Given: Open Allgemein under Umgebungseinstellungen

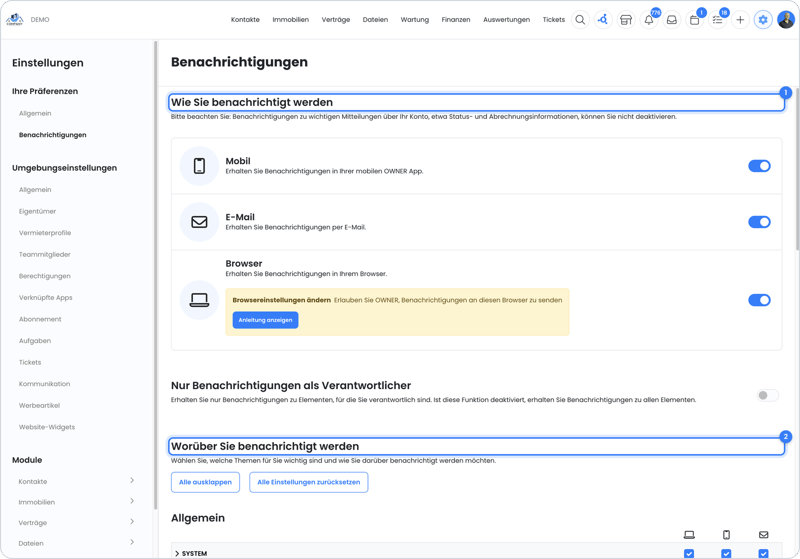Looking at the screenshot, I should tap(35, 190).
